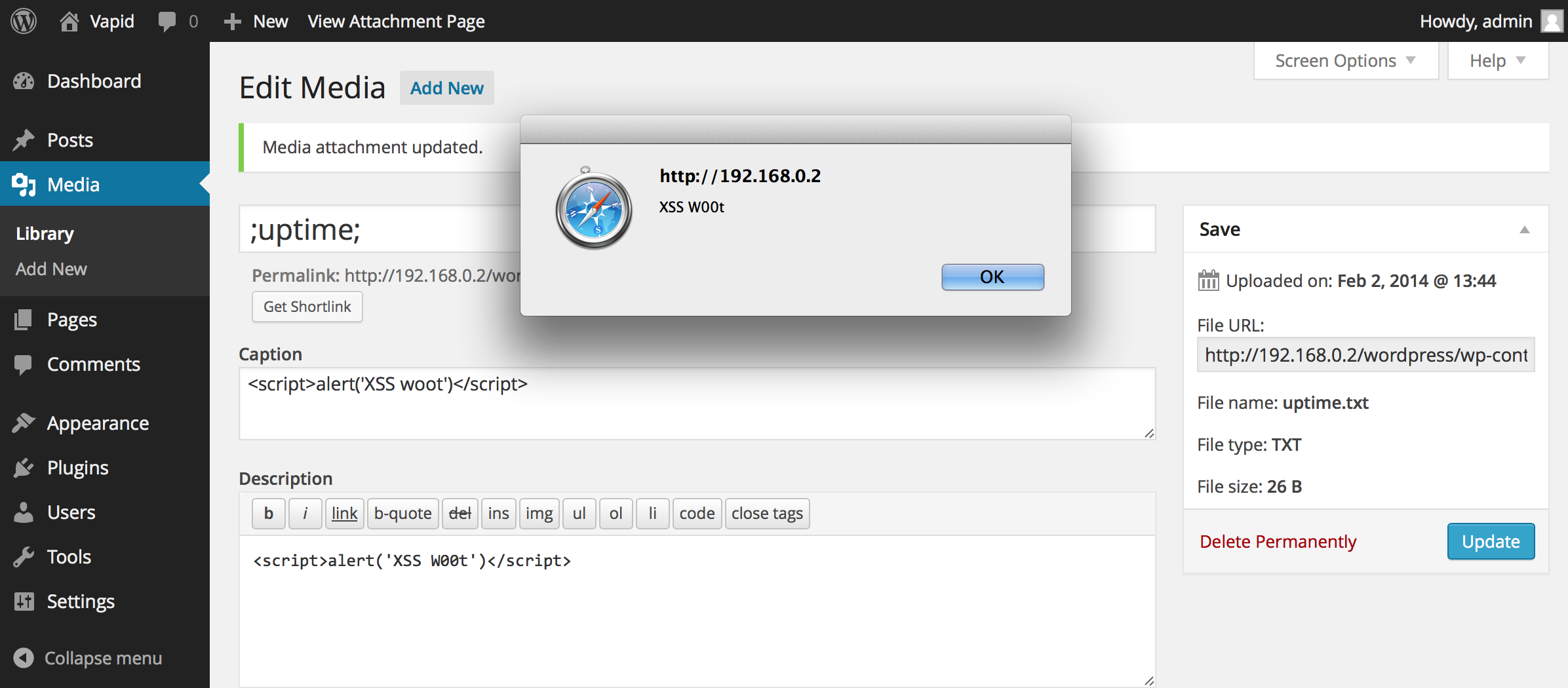This screenshot has height=688, width=1568.
Task: Click the calendar icon beside Uploaded on
Action: click(x=1208, y=280)
